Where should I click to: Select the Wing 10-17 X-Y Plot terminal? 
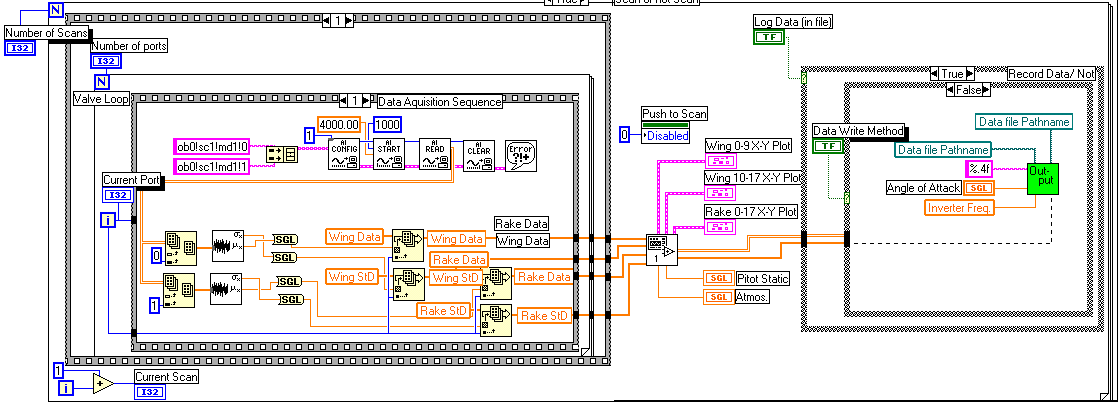pyautogui.click(x=721, y=192)
